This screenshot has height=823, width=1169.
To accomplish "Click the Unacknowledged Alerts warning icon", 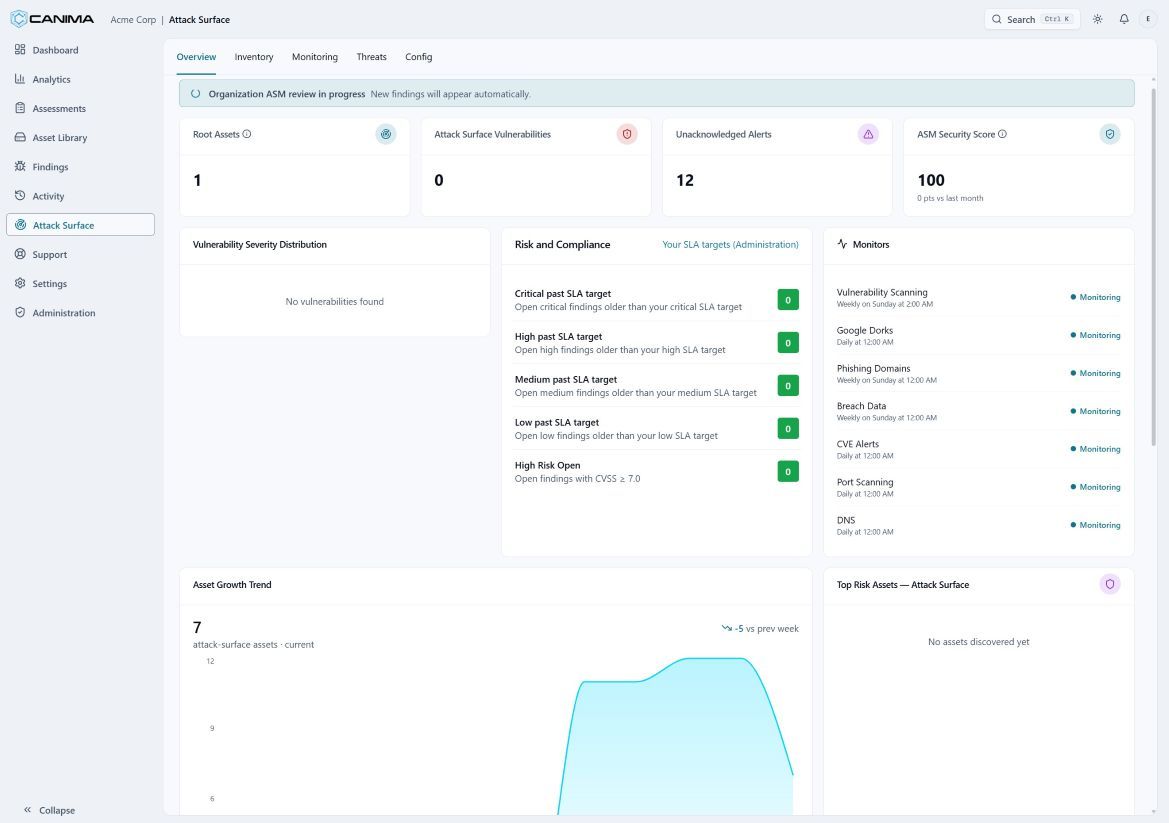I will pyautogui.click(x=869, y=134).
